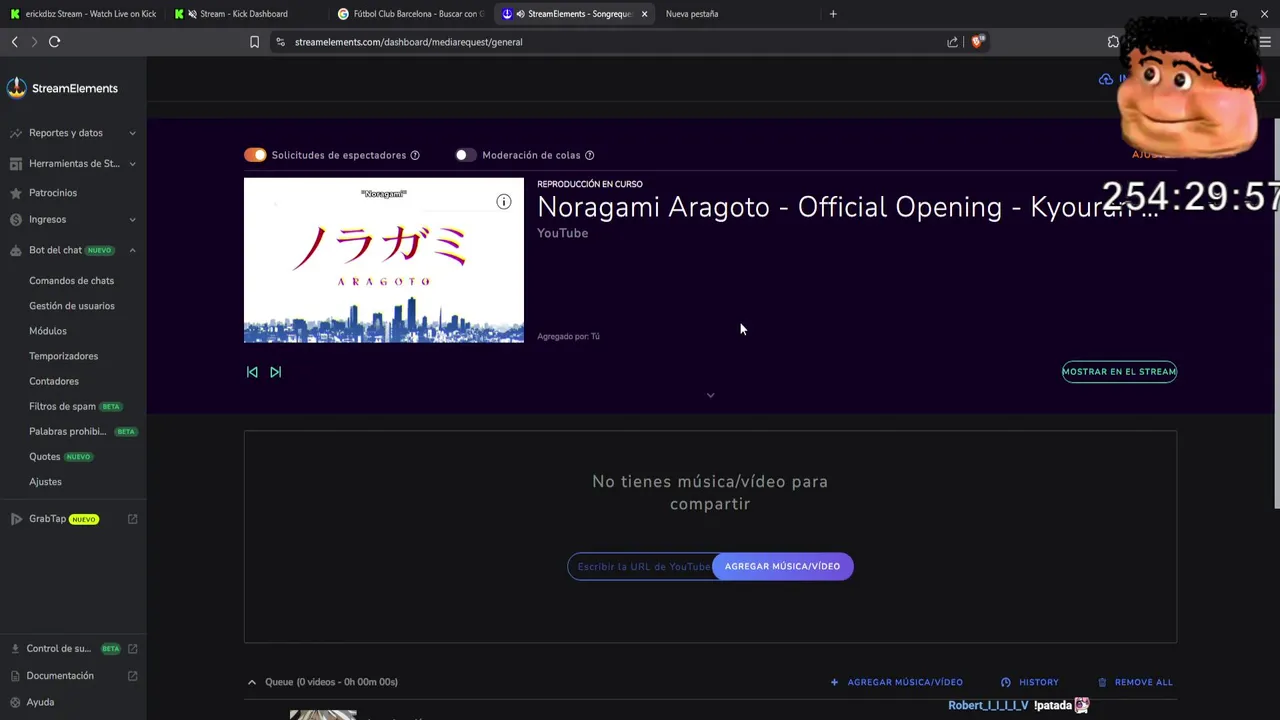Collapse Bot del chat section chevron

pos(132,250)
